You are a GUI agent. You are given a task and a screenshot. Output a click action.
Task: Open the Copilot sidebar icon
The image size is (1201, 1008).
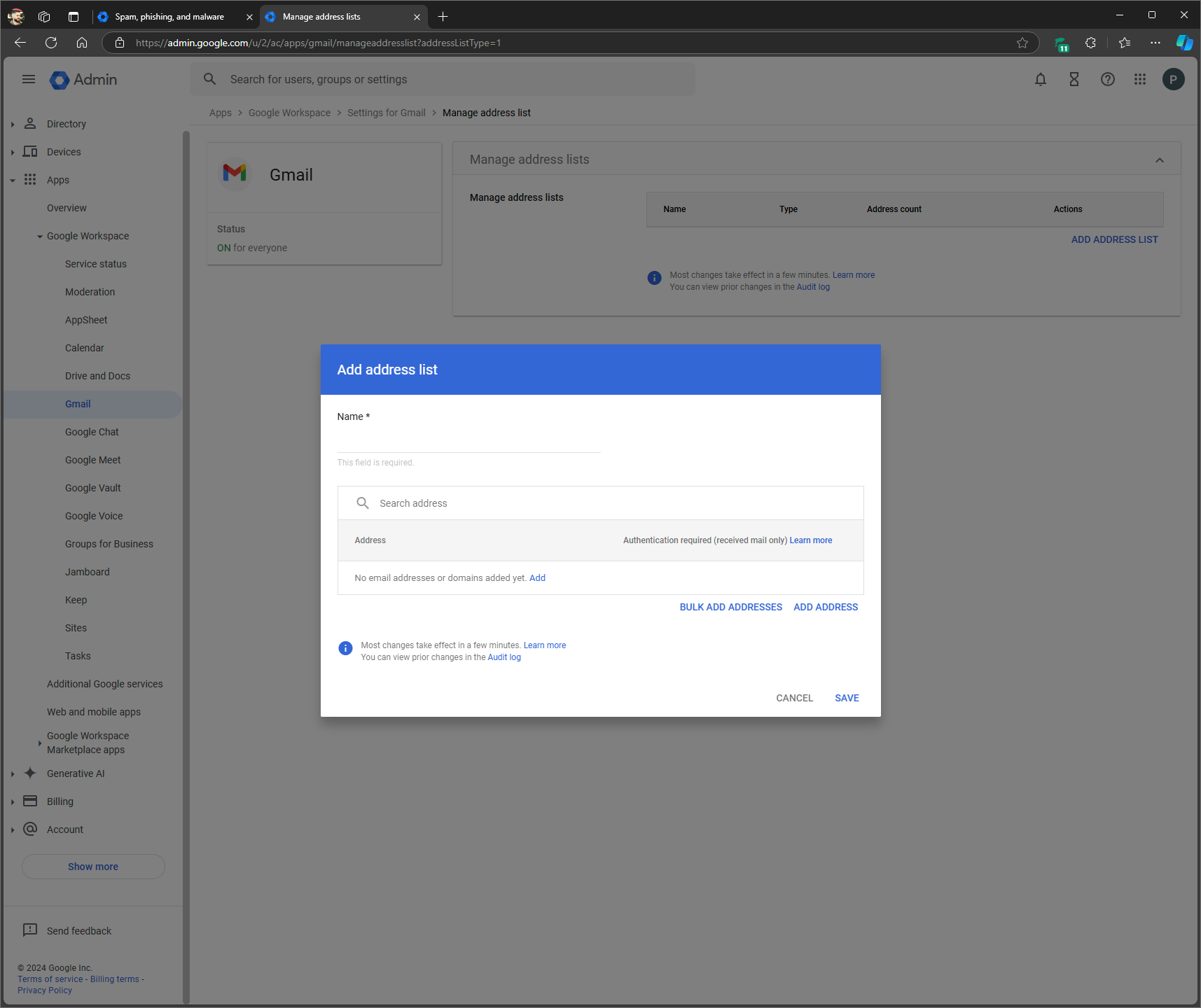pos(1184,43)
